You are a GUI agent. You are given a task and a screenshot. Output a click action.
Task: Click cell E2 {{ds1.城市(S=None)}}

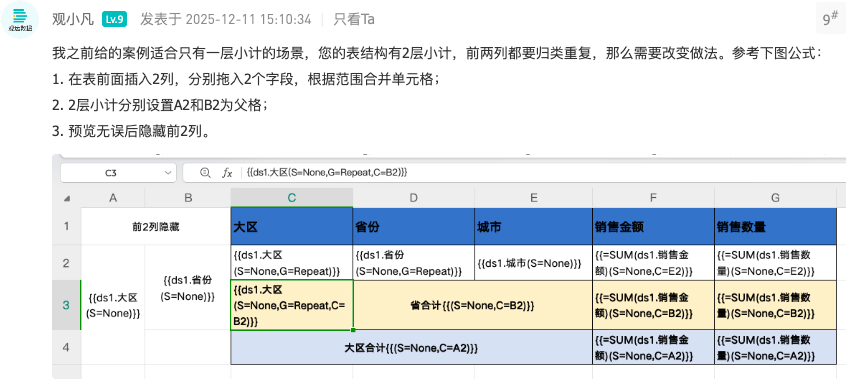pos(533,263)
